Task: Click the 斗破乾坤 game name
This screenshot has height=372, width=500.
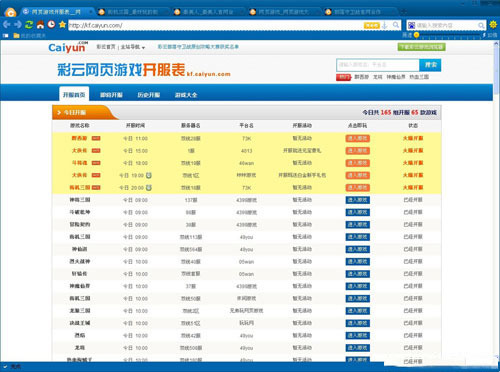Action: (x=80, y=212)
